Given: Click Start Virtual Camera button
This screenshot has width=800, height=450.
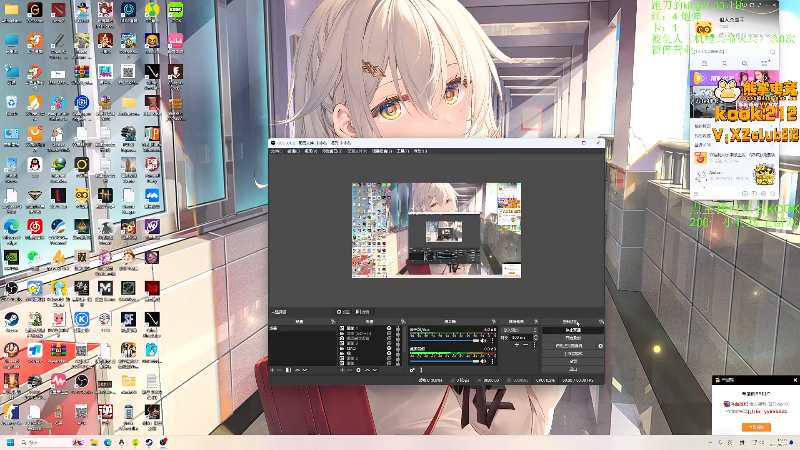Looking at the screenshot, I should click(x=569, y=346).
